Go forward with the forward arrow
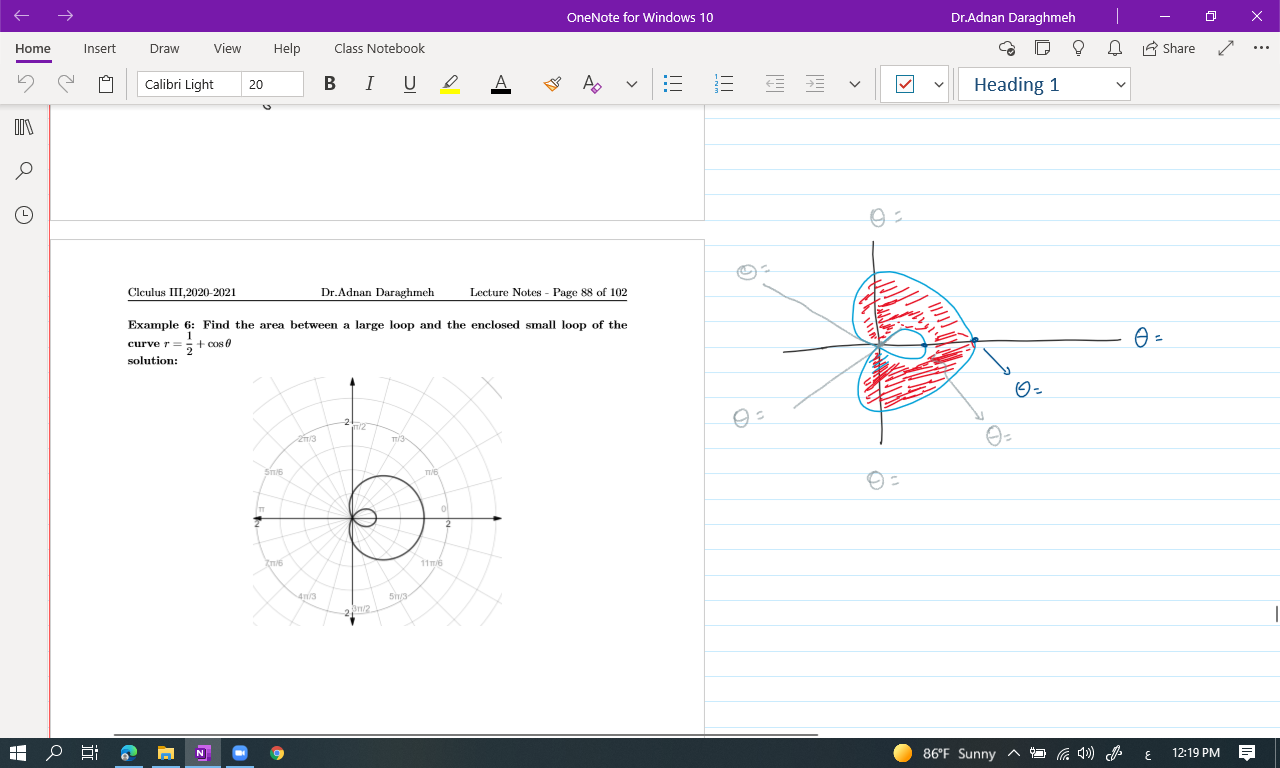The width and height of the screenshot is (1280, 768). coord(66,16)
